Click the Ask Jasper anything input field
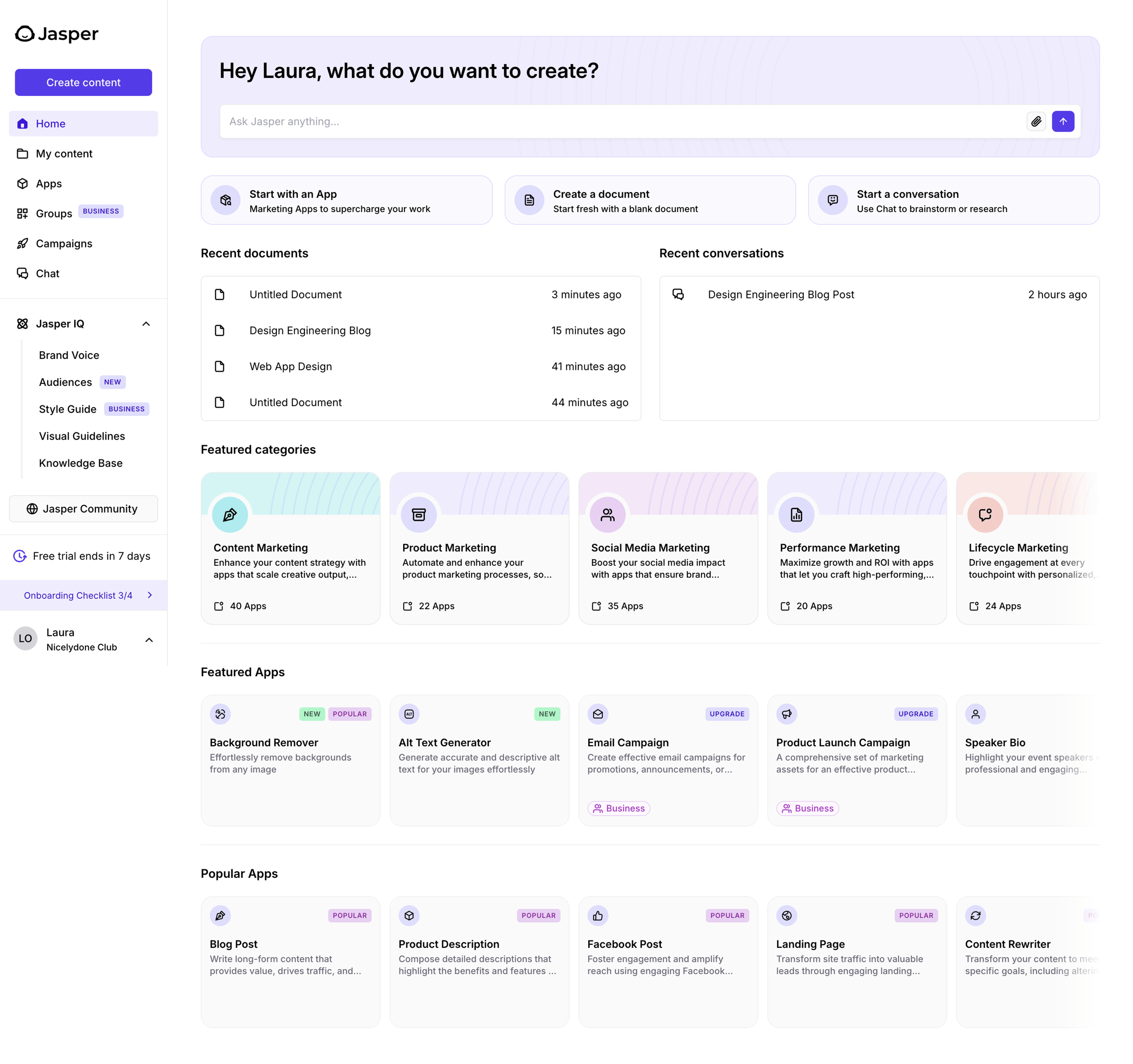Screen dimensions: 1133x1064 click(x=621, y=121)
